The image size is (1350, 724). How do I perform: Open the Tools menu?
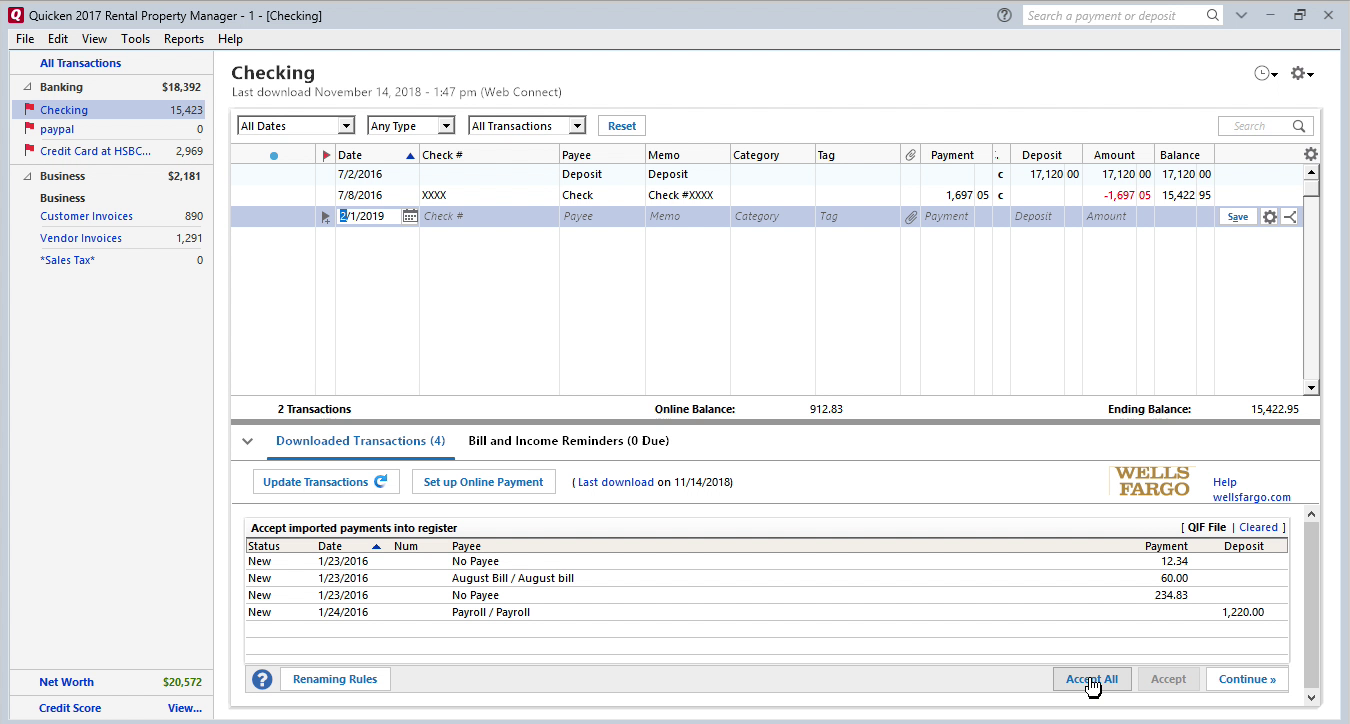135,39
